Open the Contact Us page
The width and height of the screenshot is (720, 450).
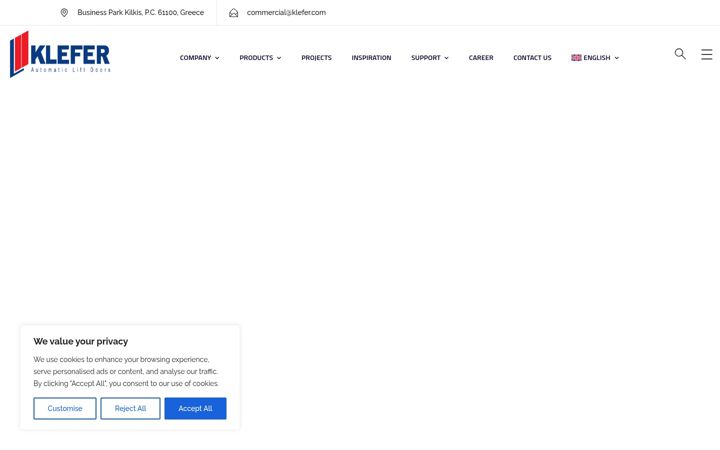point(532,57)
